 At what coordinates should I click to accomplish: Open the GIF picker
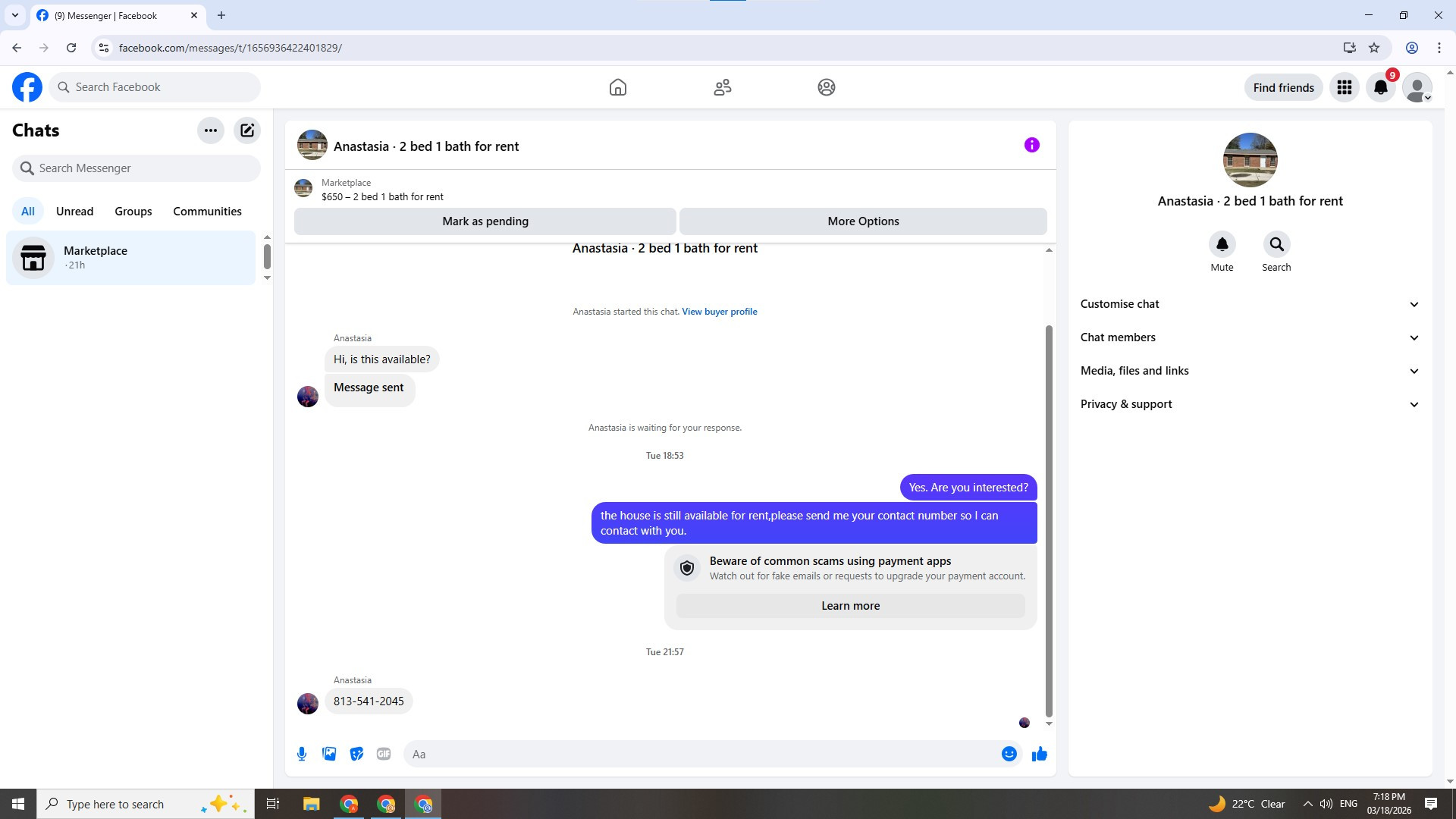[x=384, y=754]
